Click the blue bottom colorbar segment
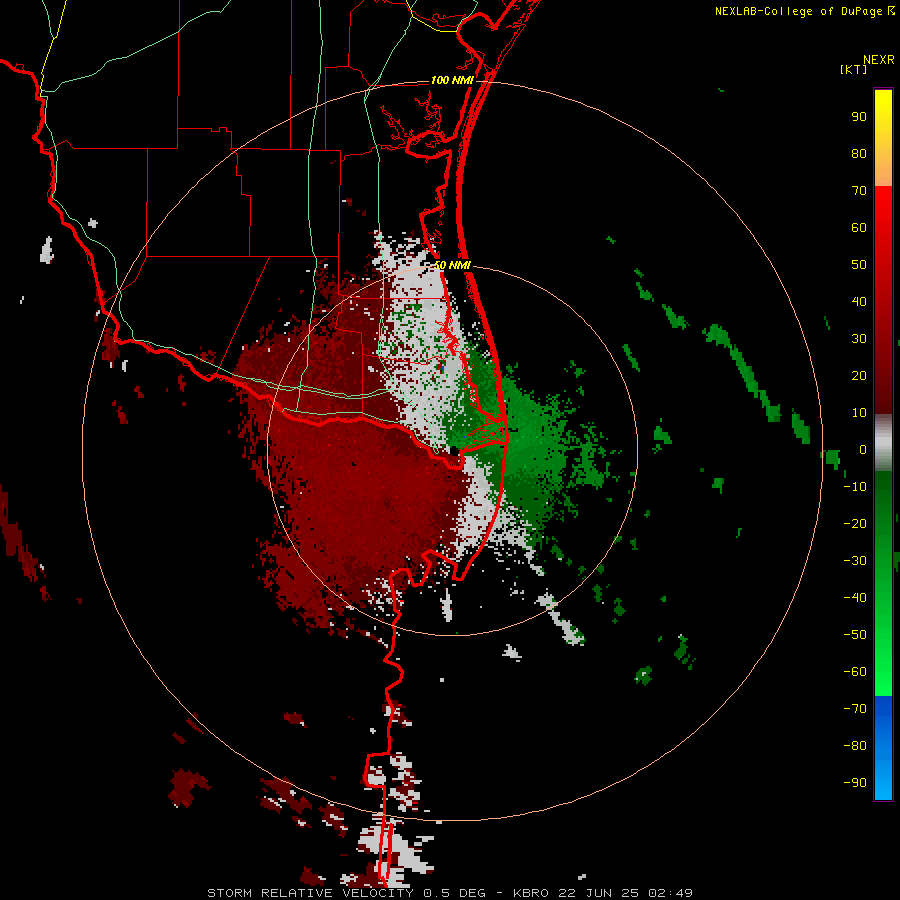 coord(883,747)
